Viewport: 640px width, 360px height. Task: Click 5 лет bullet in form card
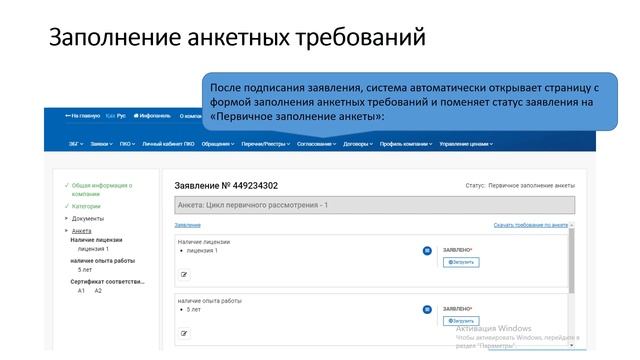pos(193,310)
